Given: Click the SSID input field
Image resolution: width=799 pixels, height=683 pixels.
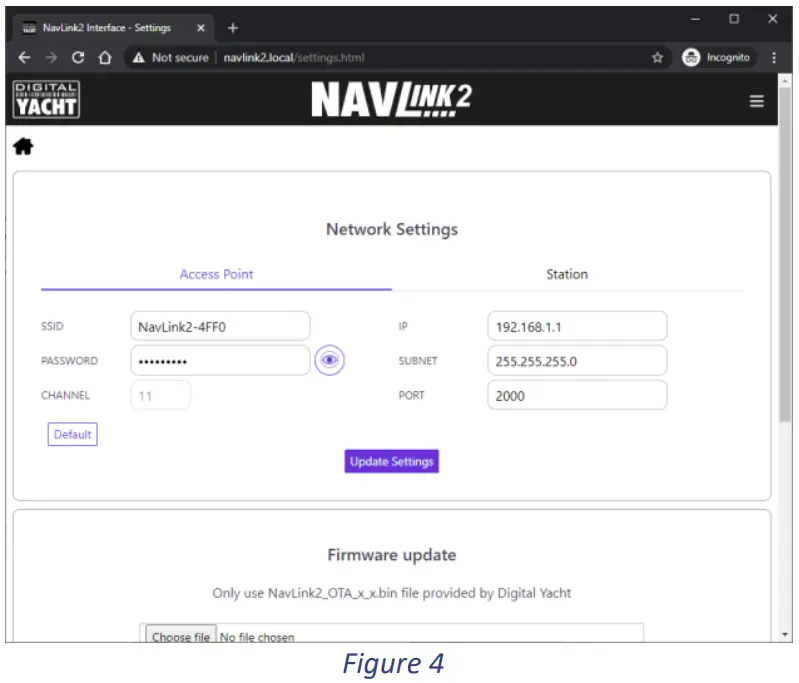Looking at the screenshot, I should coord(220,326).
